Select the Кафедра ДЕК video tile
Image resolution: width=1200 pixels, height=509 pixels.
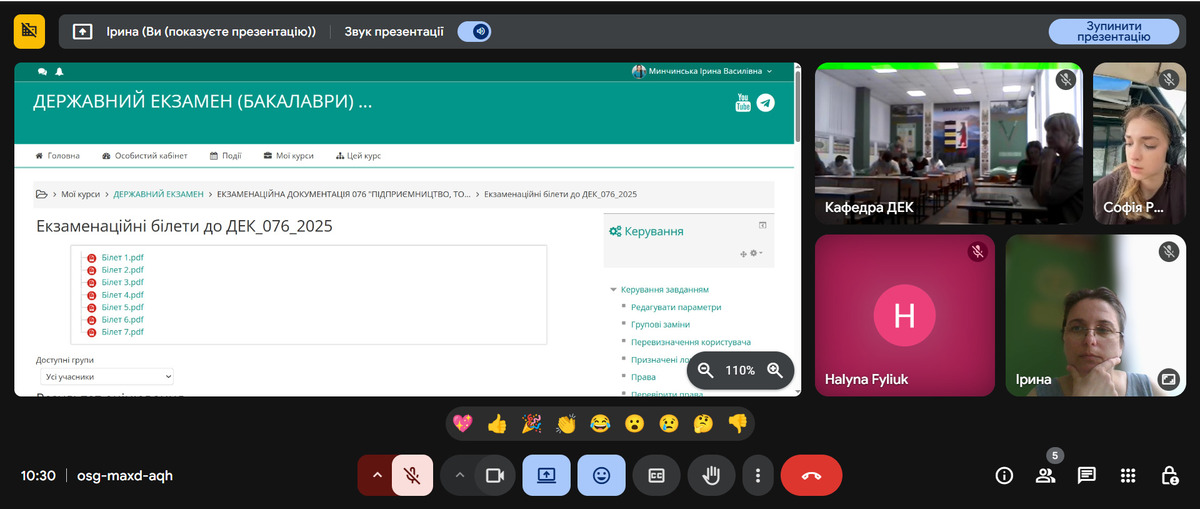pos(949,144)
